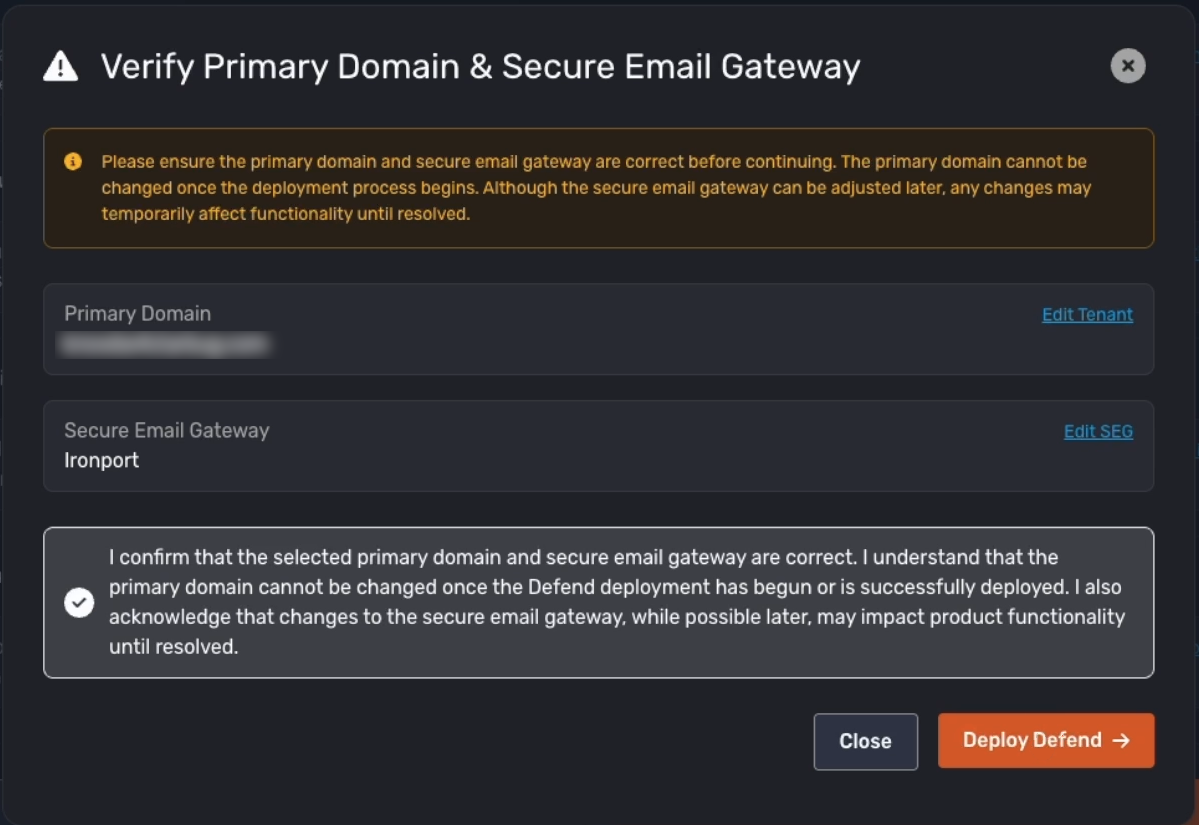Click the blurred primary domain value

[x=165, y=344]
